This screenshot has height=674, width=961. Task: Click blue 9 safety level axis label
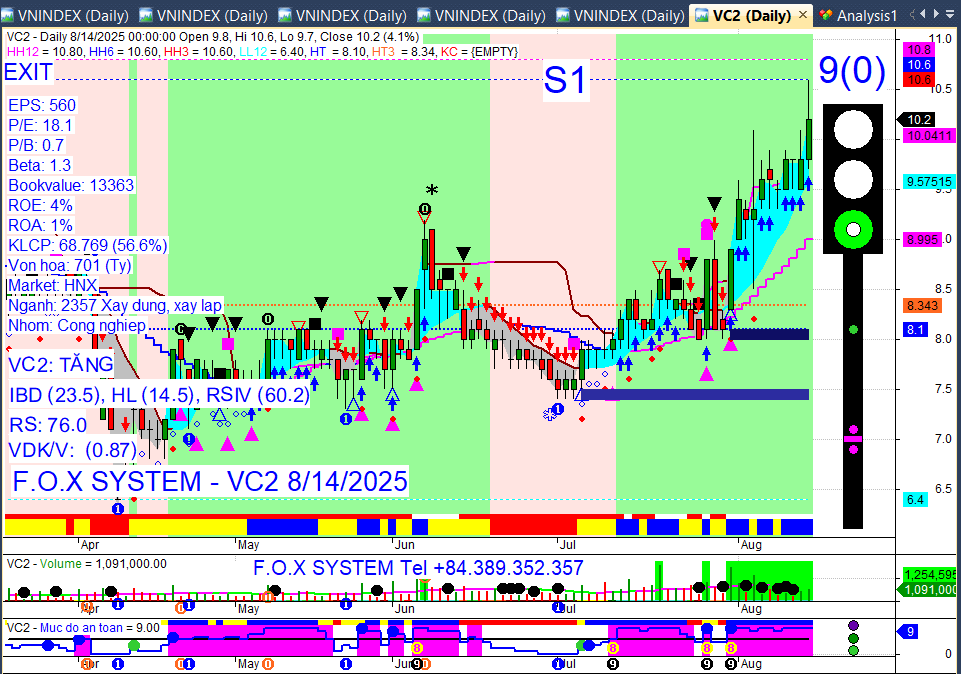tap(908, 632)
